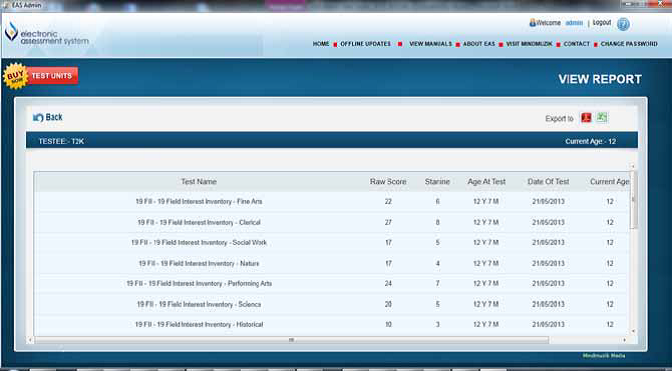Click the Mindmuzik Media footer link
This screenshot has width=672, height=371.
pos(603,356)
